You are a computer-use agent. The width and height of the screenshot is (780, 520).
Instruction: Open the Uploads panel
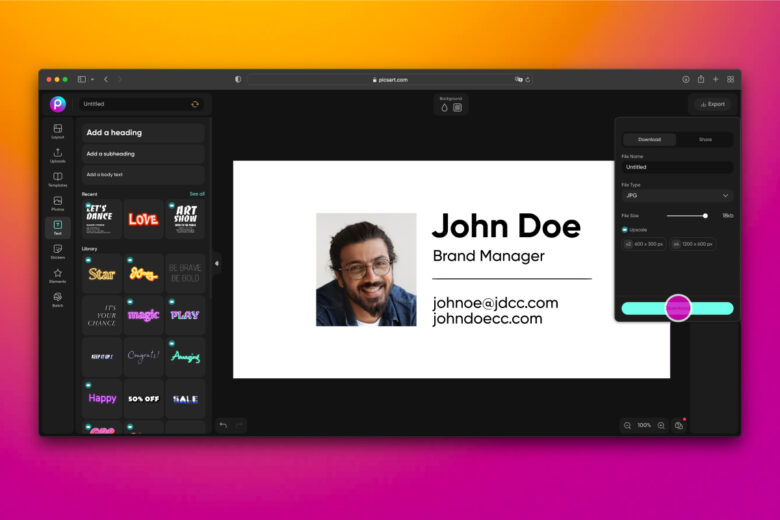click(58, 155)
